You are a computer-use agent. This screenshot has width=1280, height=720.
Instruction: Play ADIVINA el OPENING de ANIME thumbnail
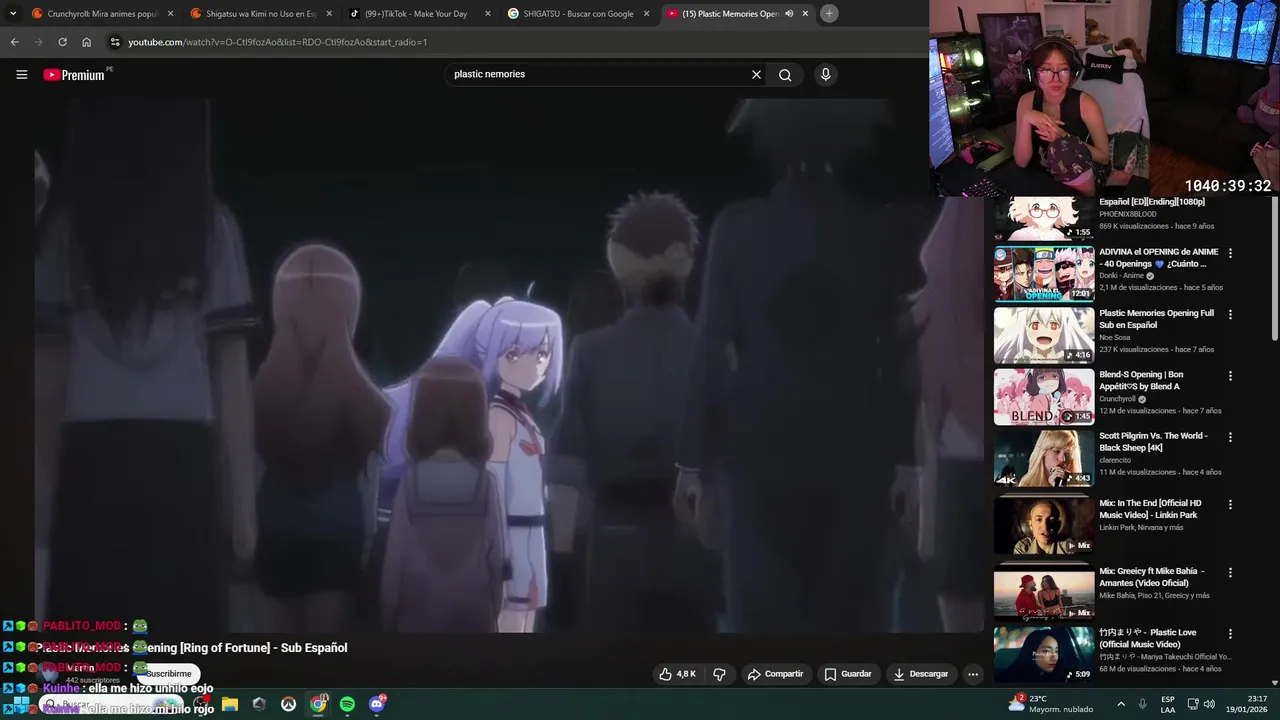point(1044,274)
